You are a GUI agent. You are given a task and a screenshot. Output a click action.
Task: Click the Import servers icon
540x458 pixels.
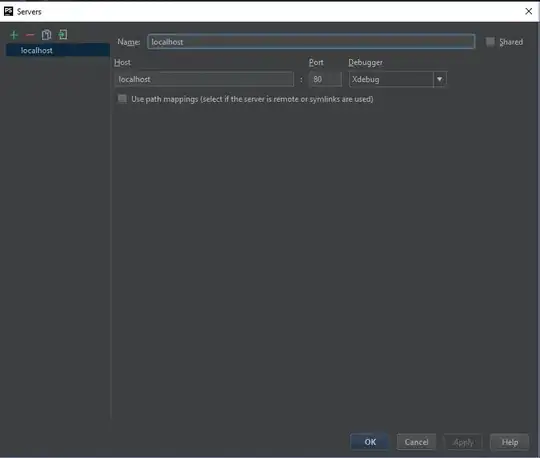[x=63, y=34]
